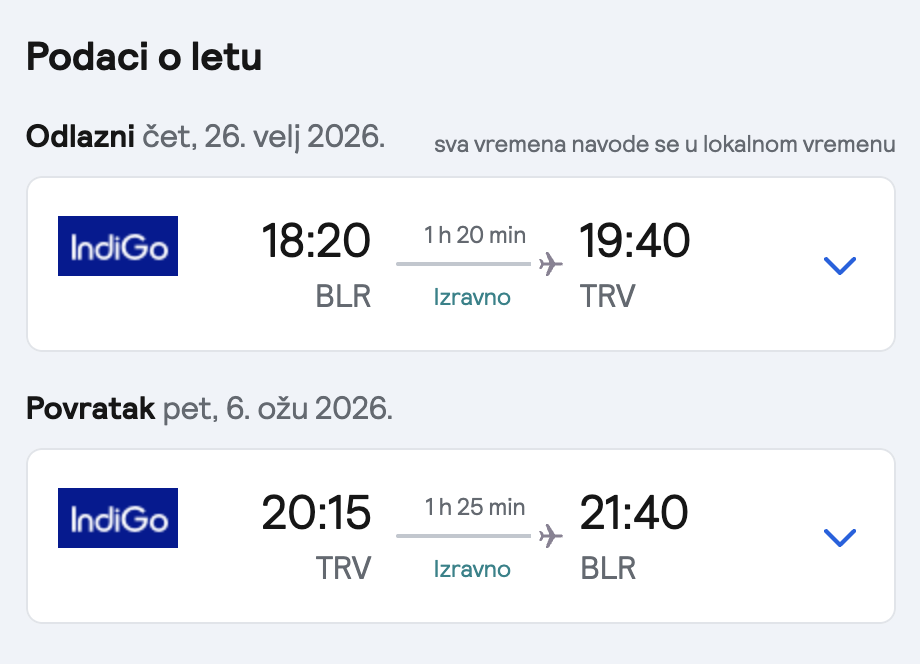Click the IndiGo logo on outbound flight

(x=118, y=246)
